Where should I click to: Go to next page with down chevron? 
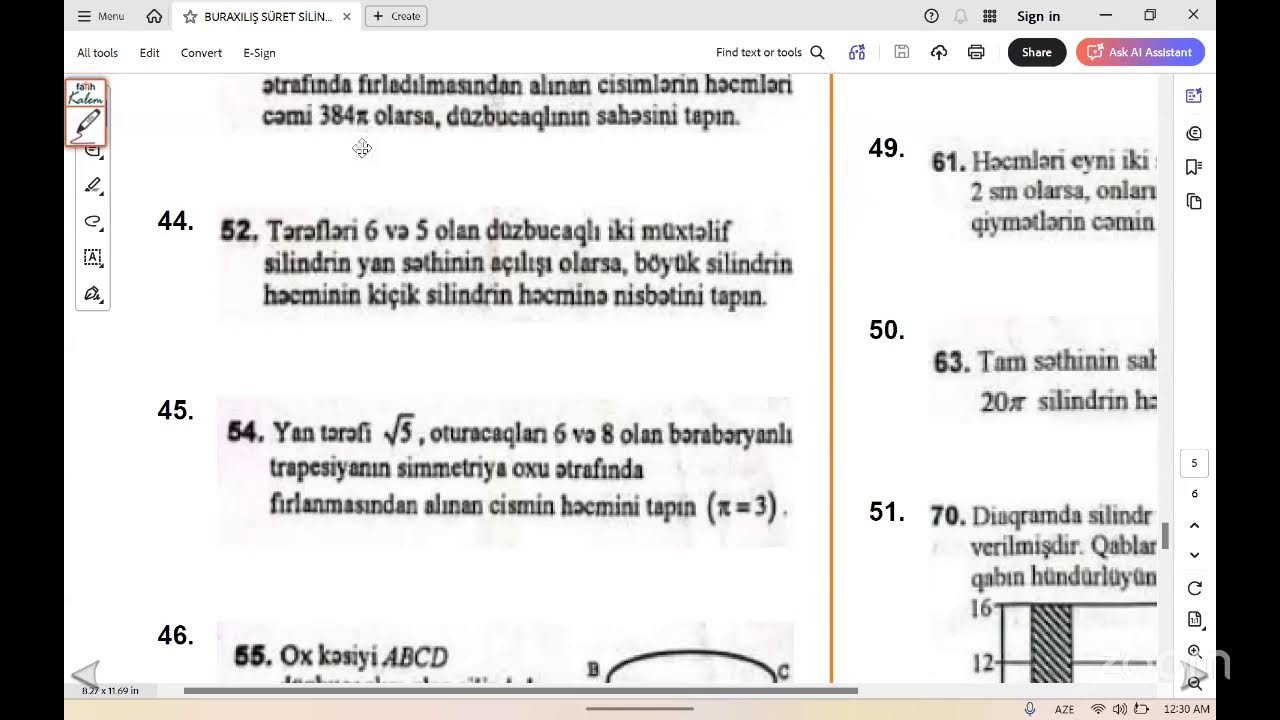(x=1194, y=555)
